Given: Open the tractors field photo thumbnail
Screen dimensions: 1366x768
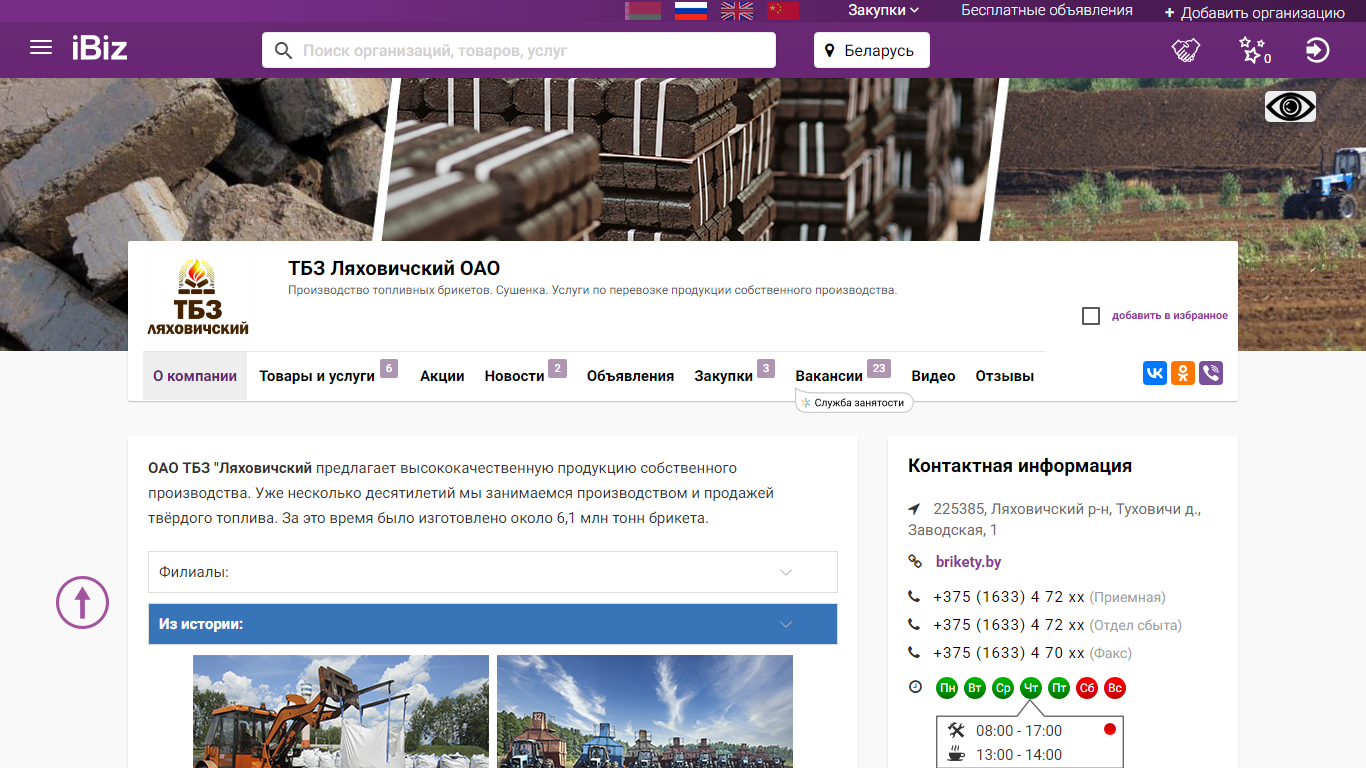Looking at the screenshot, I should click(645, 711).
